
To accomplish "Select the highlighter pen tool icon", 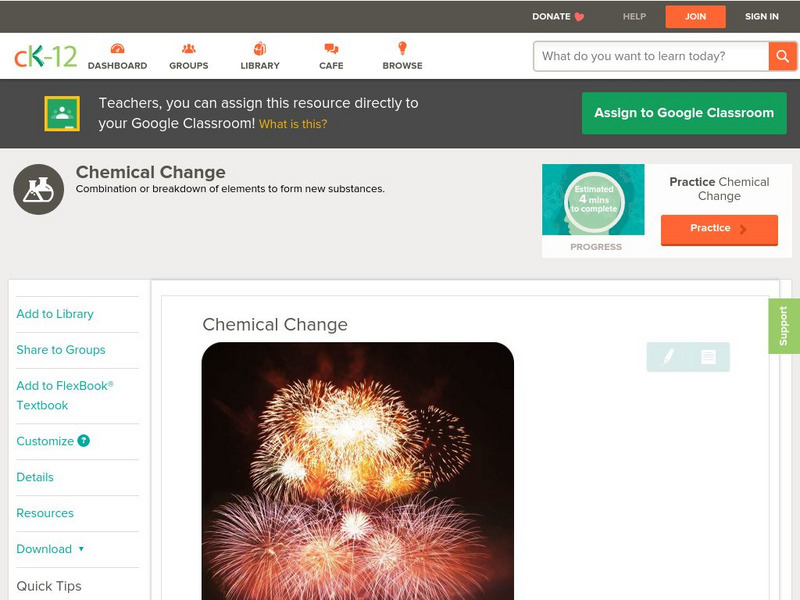I will [668, 357].
